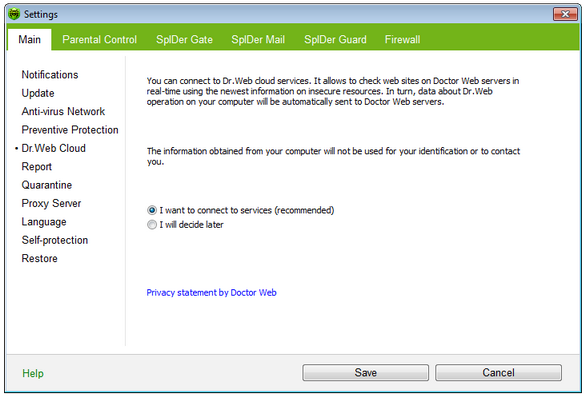586x398 pixels.
Task: Open Preventive Protection settings
Action: pyautogui.click(x=70, y=130)
